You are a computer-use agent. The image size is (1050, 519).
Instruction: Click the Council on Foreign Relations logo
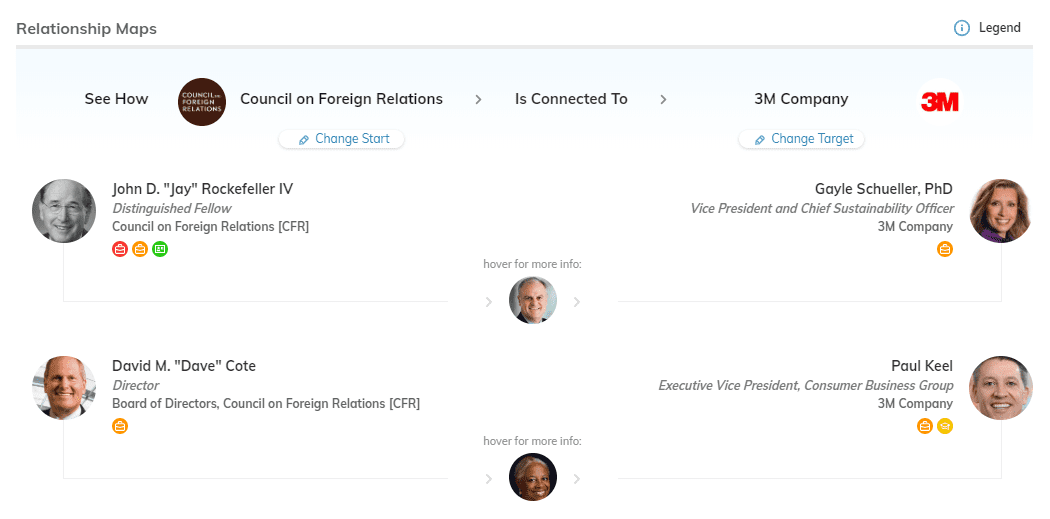[202, 102]
